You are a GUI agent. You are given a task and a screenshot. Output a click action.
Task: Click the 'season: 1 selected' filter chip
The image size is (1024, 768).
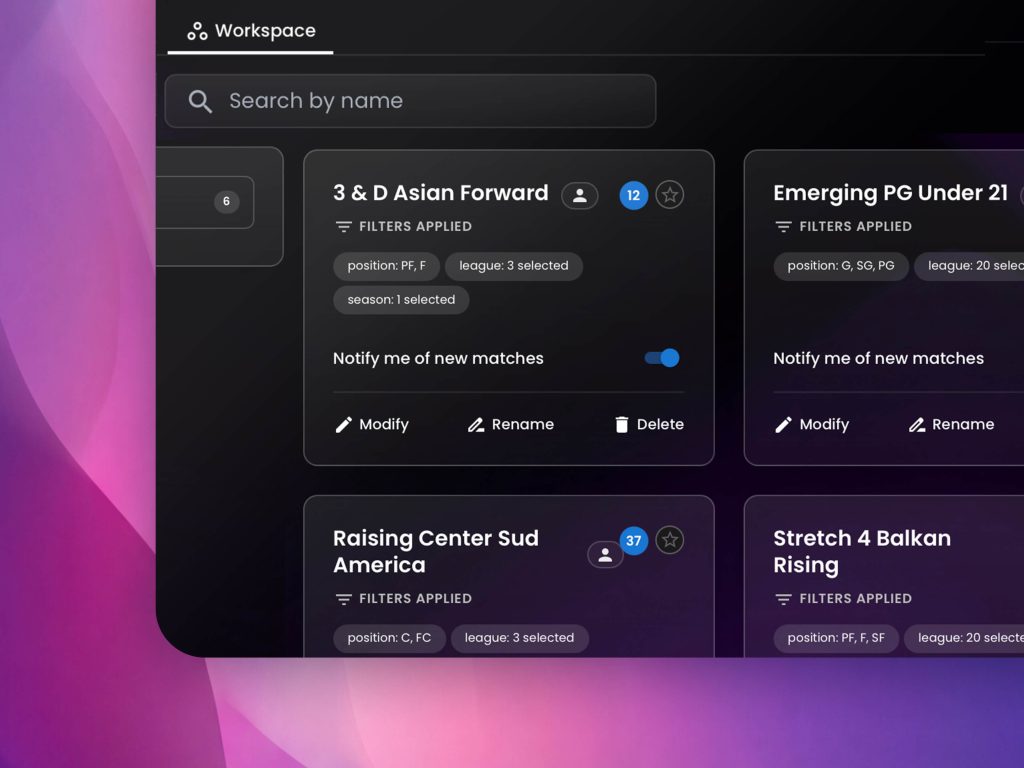pos(401,299)
